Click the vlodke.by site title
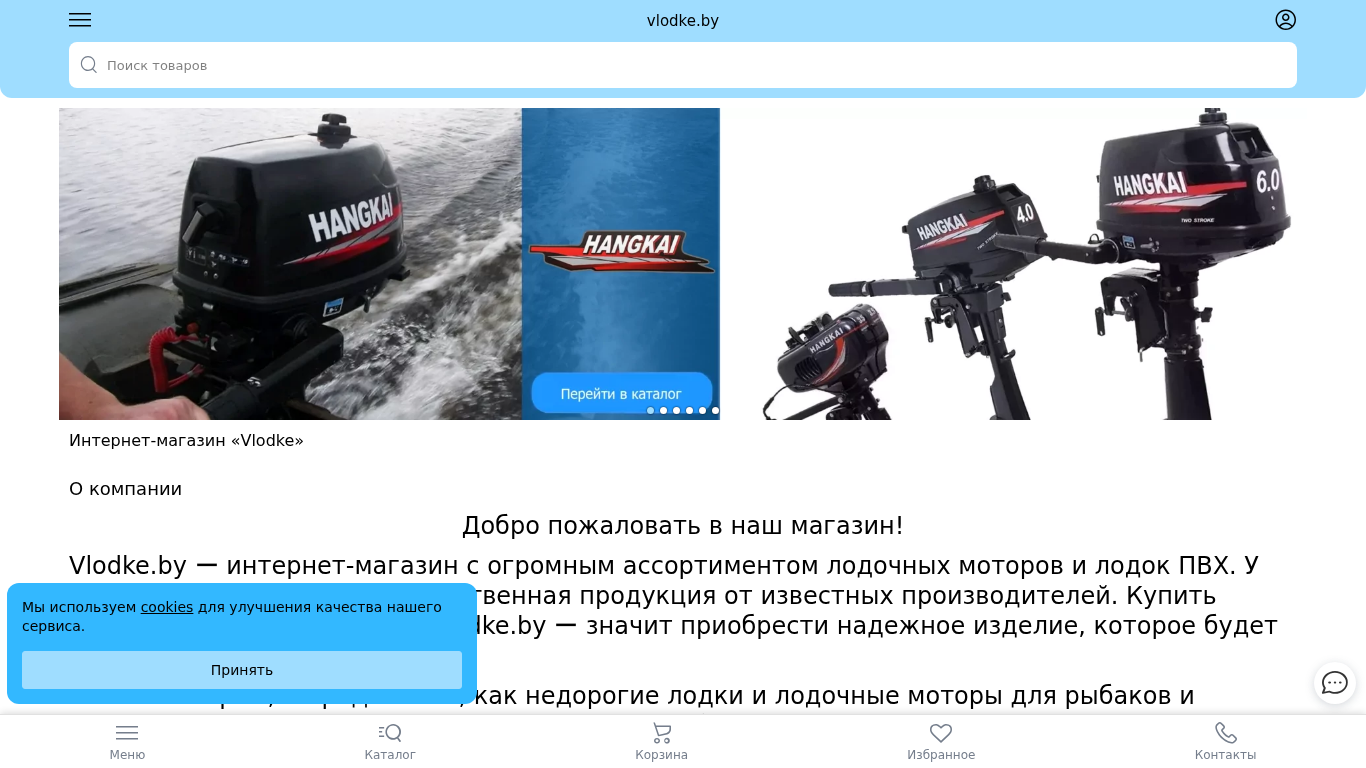Image resolution: width=1366 pixels, height=768 pixels. pyautogui.click(x=682, y=21)
